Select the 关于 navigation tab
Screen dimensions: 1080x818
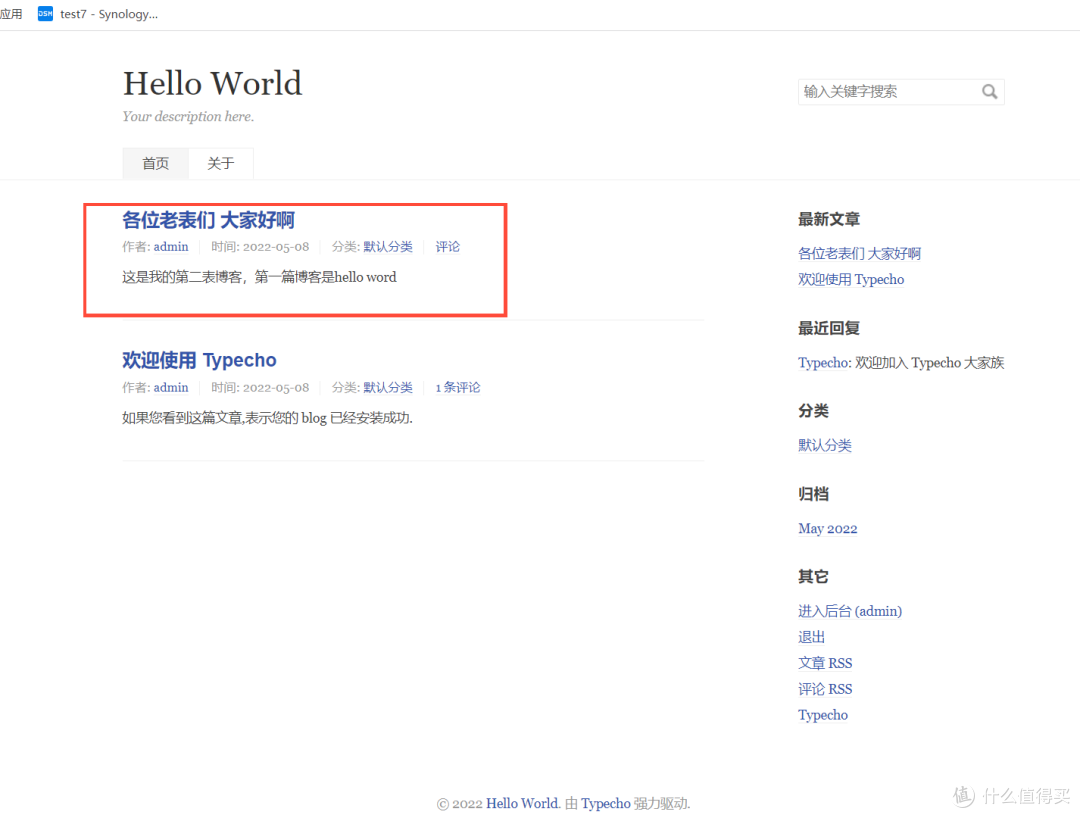click(221, 163)
